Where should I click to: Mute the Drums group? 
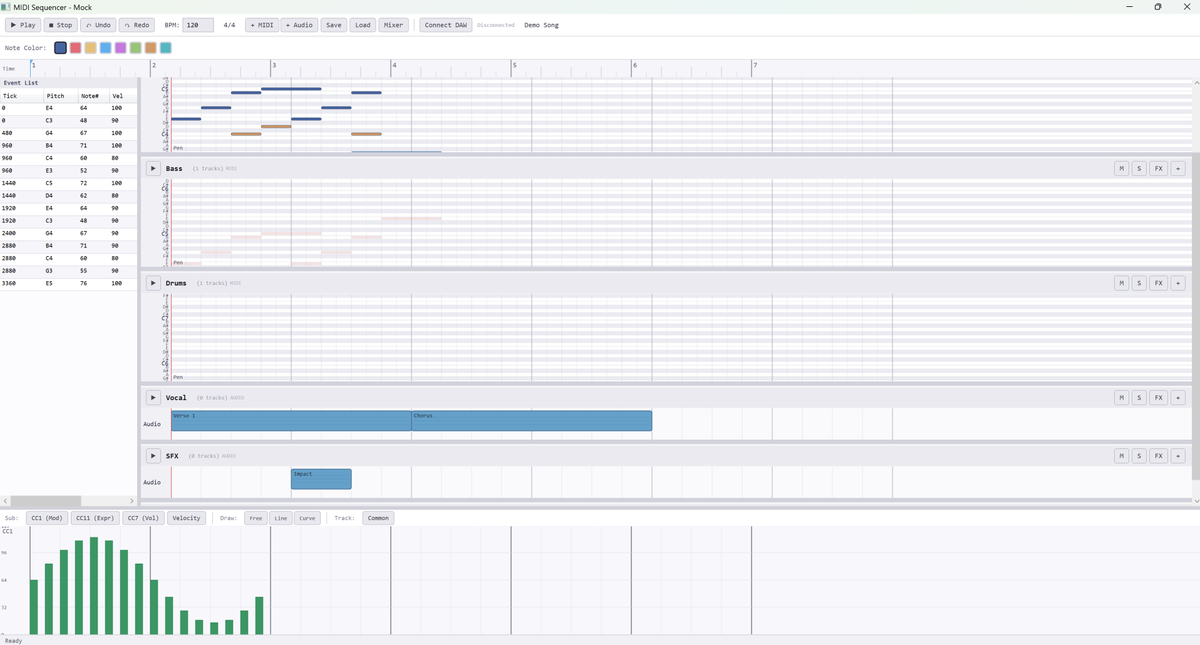click(x=1121, y=283)
